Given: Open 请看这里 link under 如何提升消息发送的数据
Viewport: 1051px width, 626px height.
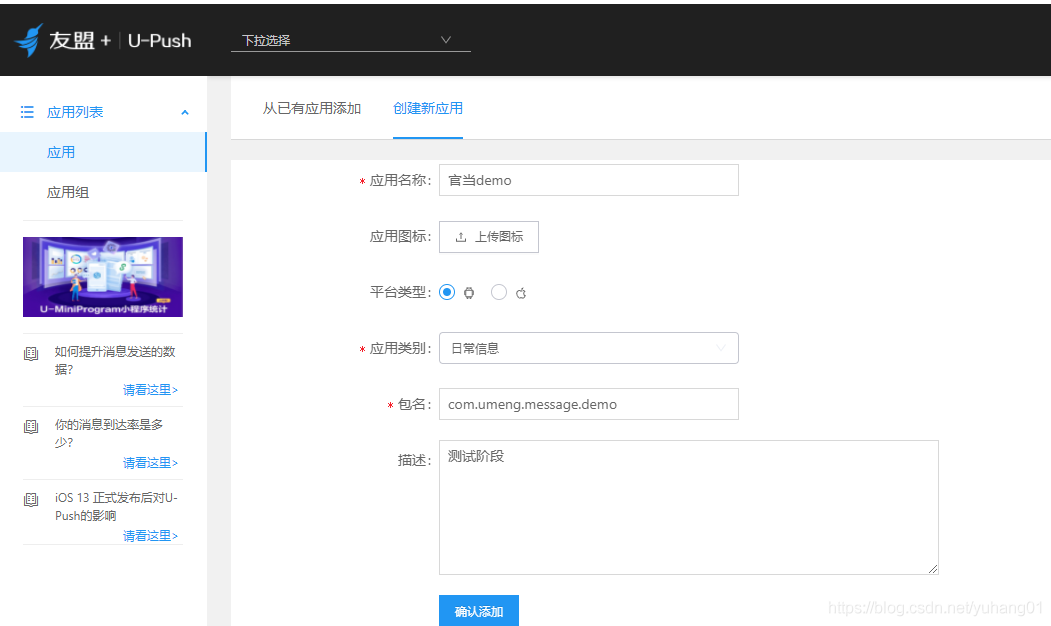Looking at the screenshot, I should point(150,390).
